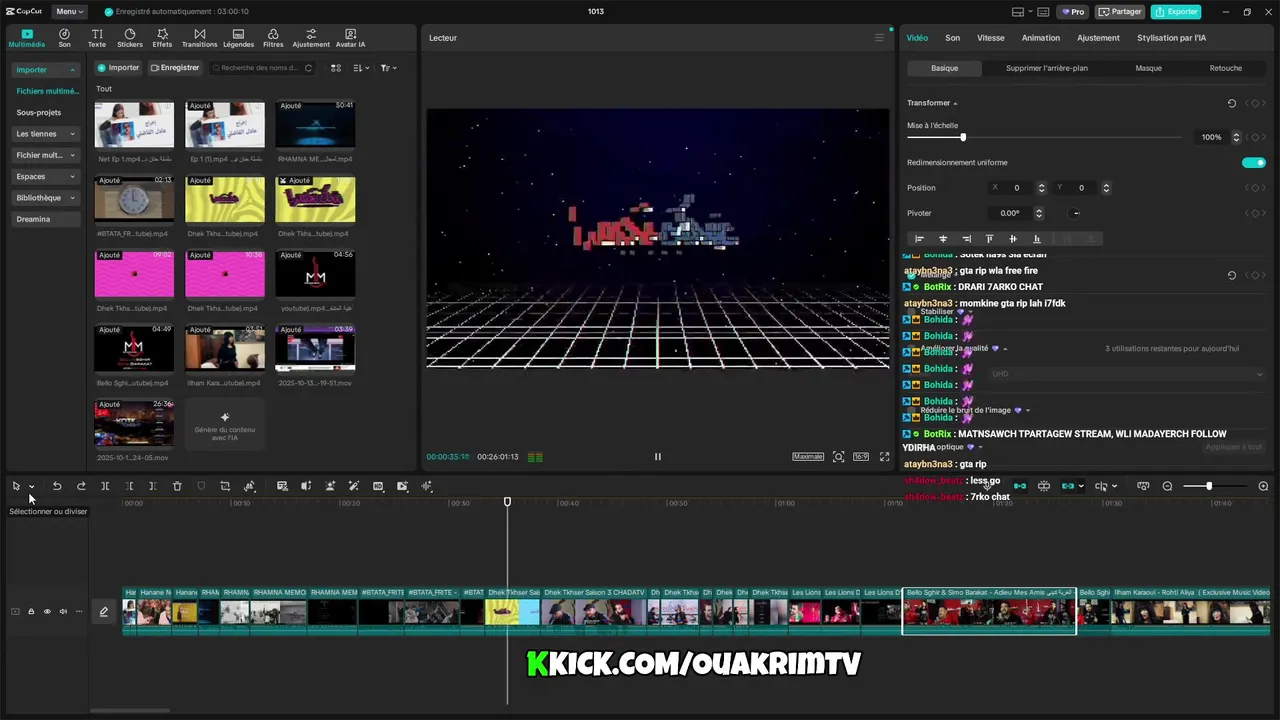Pause playback in the player
The width and height of the screenshot is (1280, 720).
[x=657, y=456]
